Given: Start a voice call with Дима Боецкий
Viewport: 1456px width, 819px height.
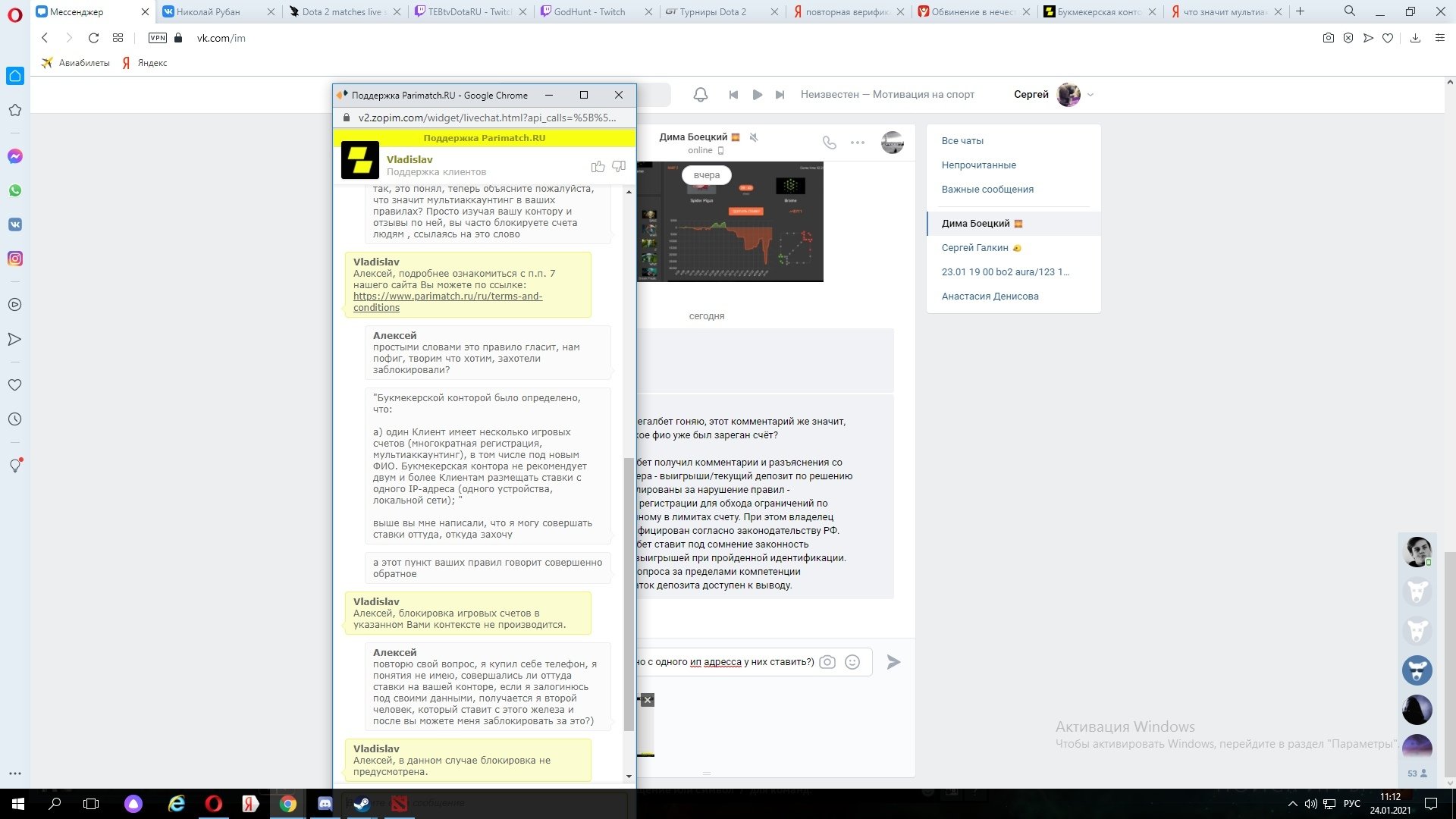Looking at the screenshot, I should (x=830, y=142).
